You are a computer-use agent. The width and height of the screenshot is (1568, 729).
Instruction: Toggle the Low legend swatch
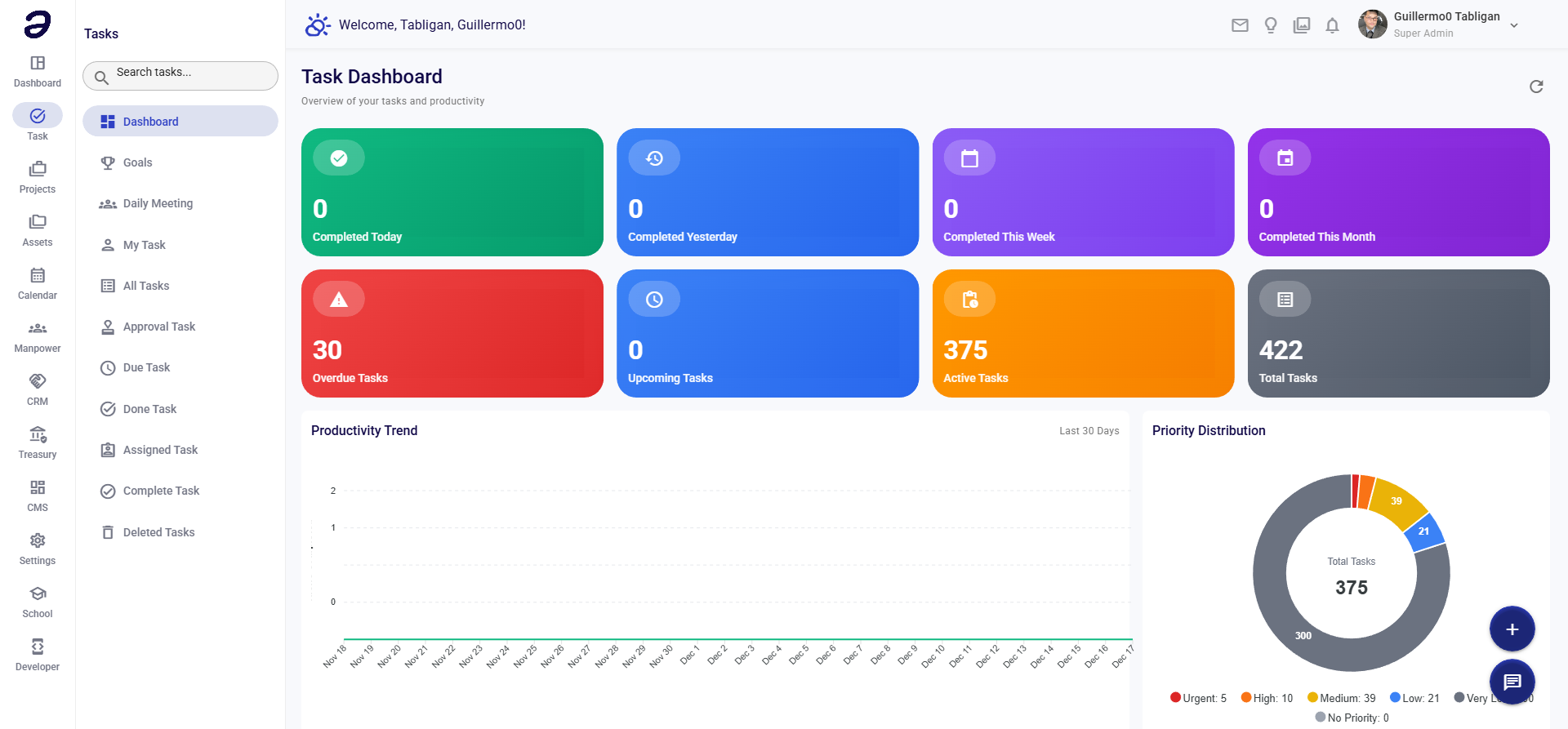1396,697
